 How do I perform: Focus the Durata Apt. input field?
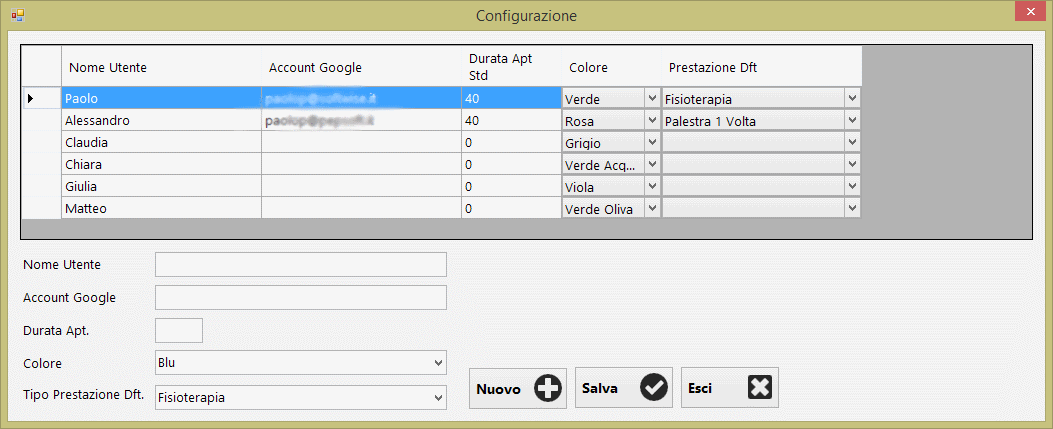(179, 330)
